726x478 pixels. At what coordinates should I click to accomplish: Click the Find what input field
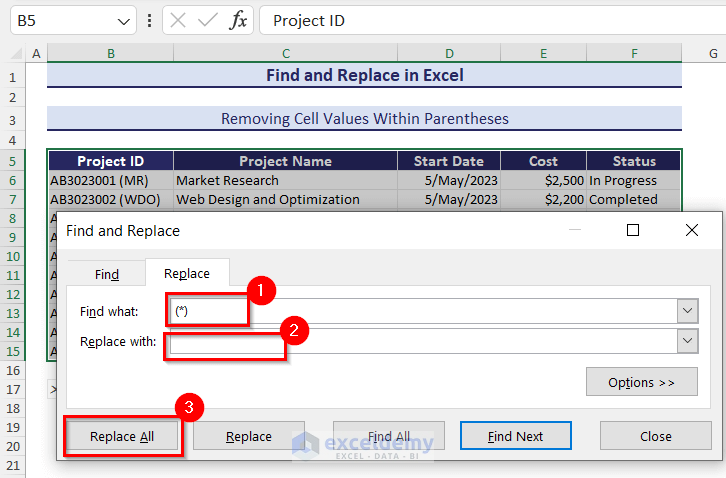pos(423,311)
